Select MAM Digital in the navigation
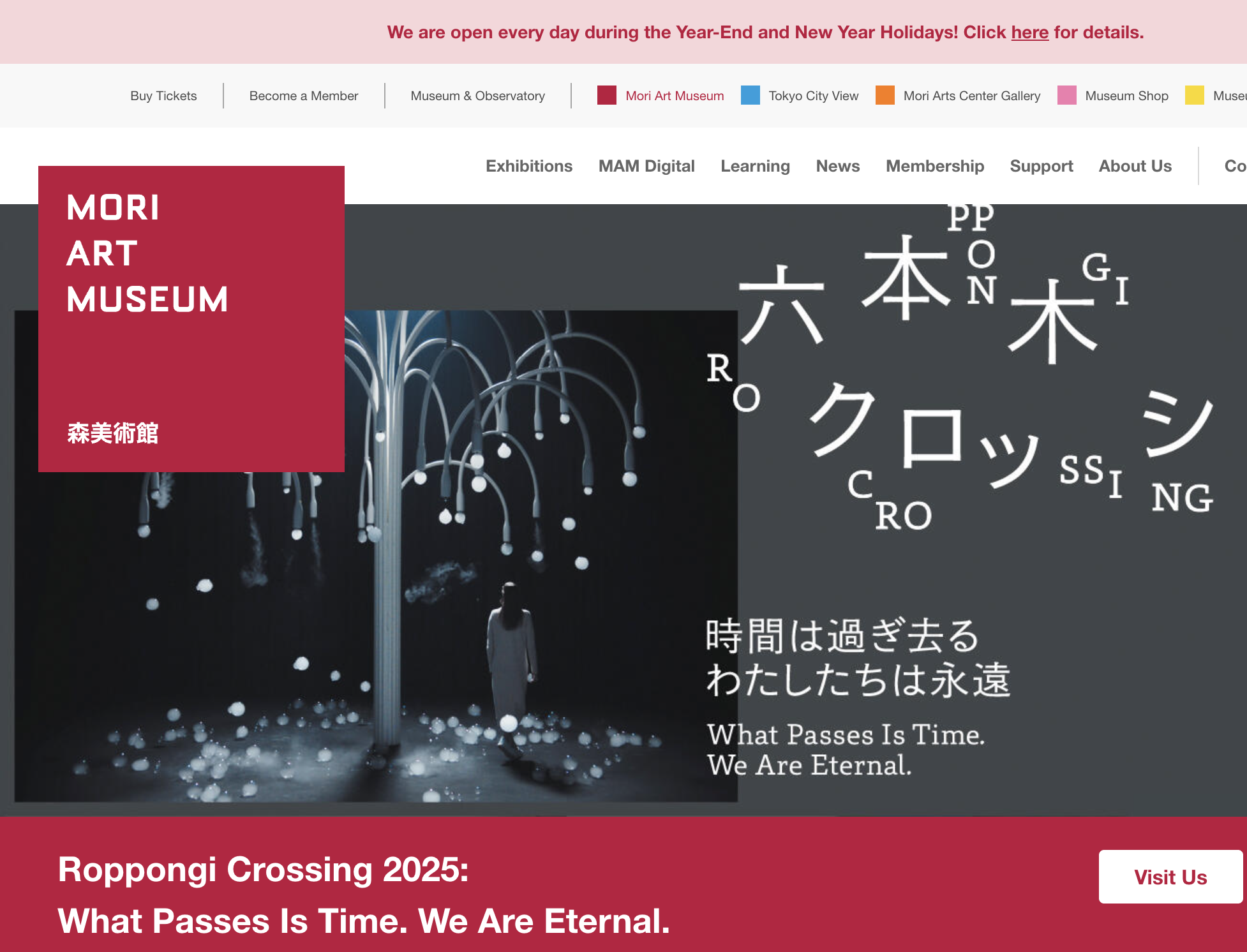 (646, 166)
